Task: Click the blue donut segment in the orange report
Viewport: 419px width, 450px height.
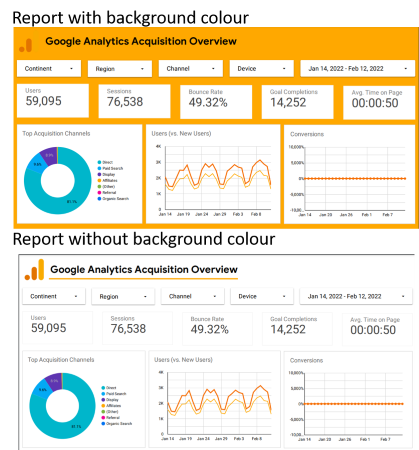Action: 37,164
